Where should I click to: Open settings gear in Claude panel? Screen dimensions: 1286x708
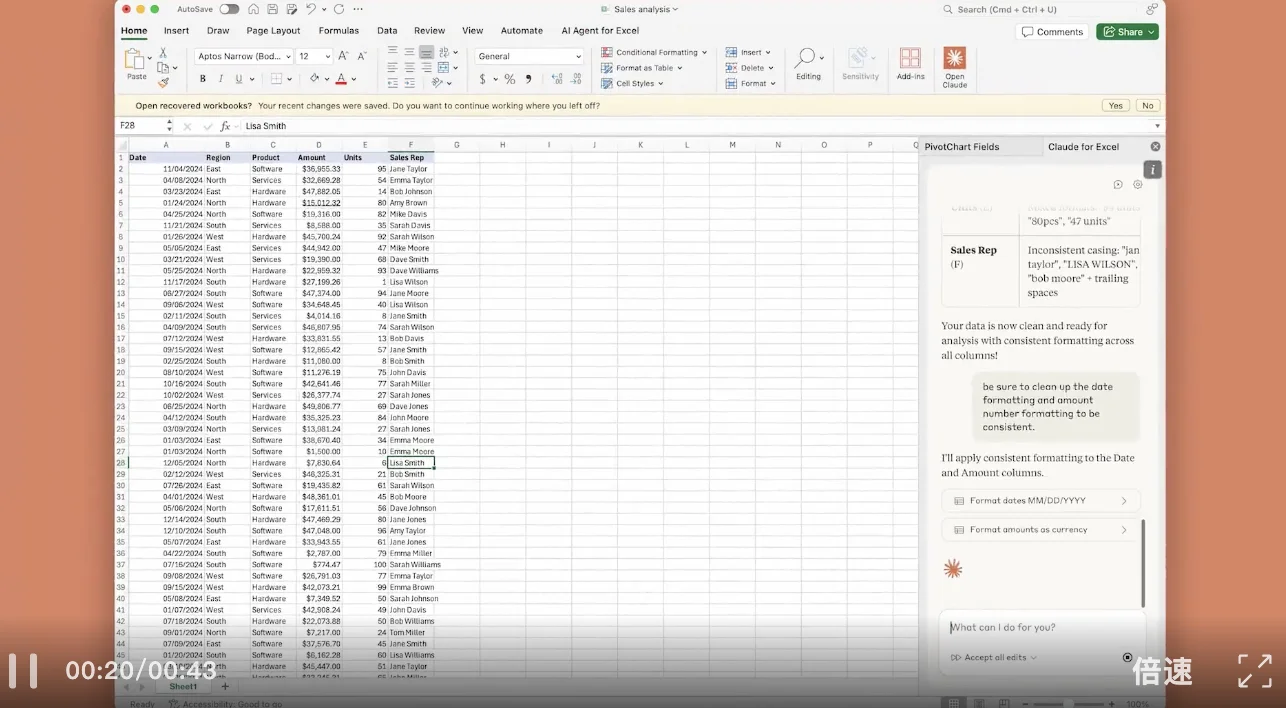click(x=1137, y=185)
